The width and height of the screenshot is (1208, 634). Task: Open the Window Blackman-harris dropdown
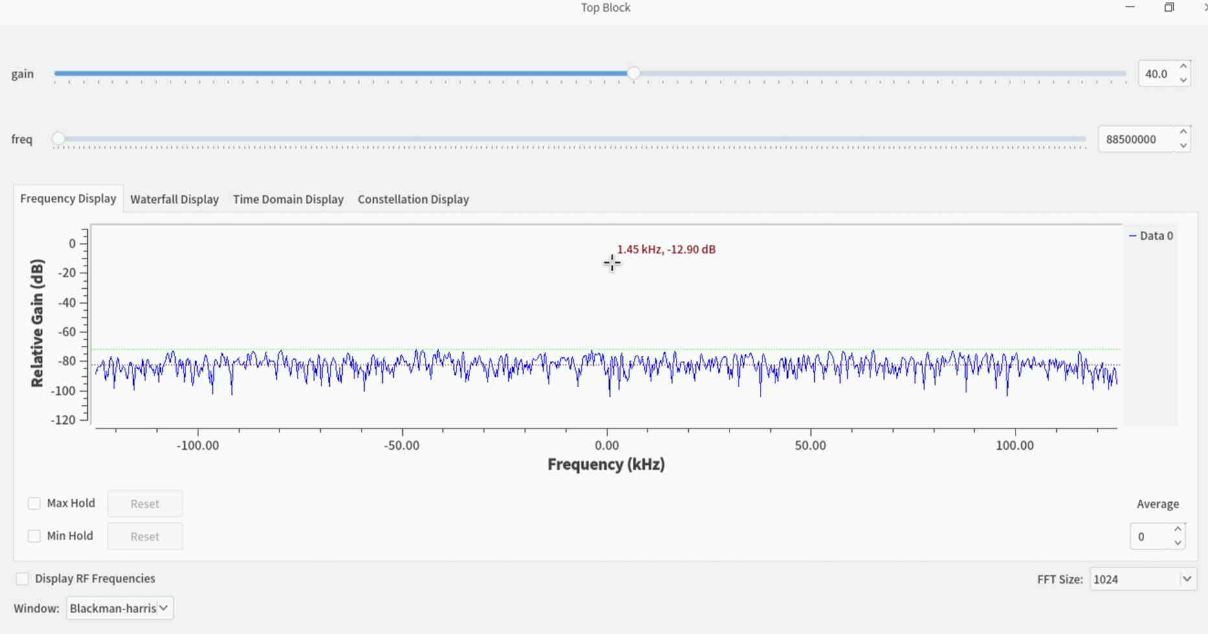(x=119, y=608)
